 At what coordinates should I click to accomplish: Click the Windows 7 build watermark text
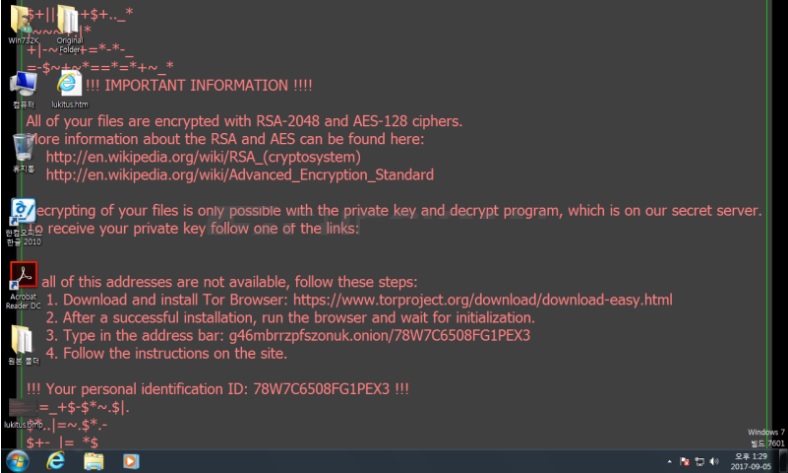[766, 437]
